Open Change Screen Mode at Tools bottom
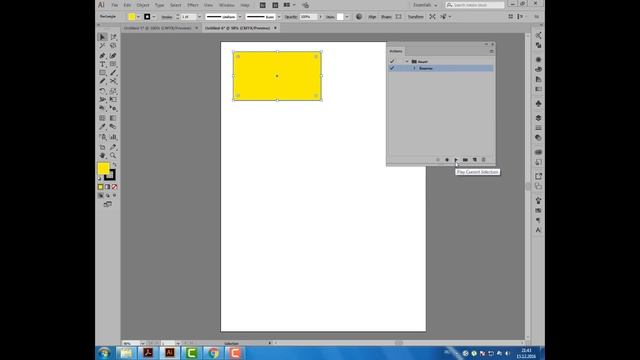This screenshot has width=640, height=360. pos(107,204)
